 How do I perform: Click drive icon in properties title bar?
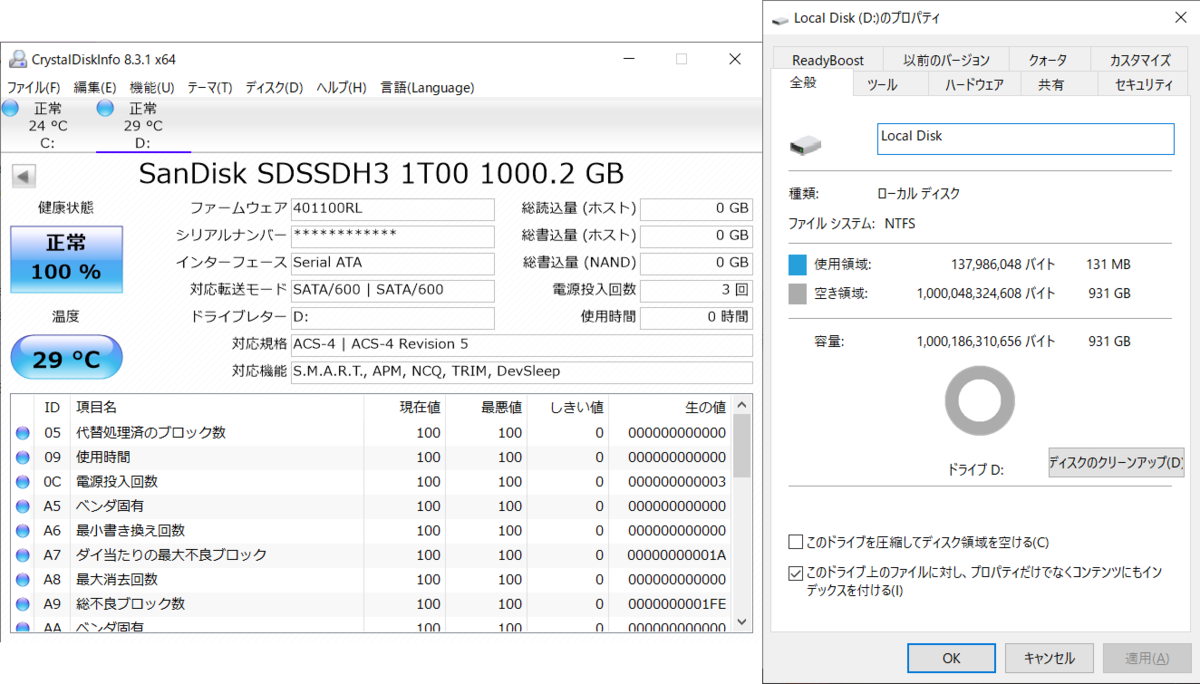[x=780, y=18]
